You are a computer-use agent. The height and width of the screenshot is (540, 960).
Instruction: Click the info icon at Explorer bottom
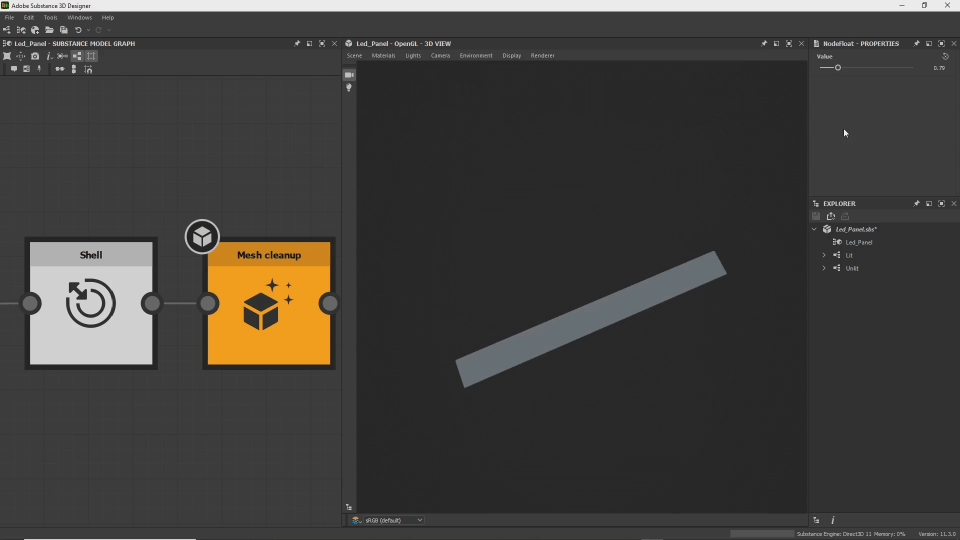pos(833,520)
